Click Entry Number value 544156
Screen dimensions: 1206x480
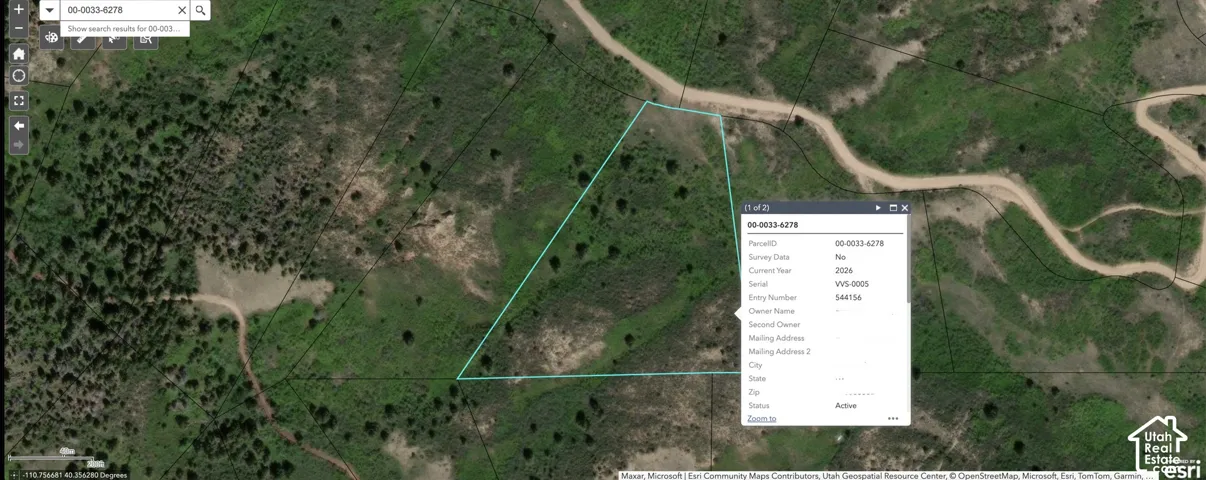pos(848,298)
